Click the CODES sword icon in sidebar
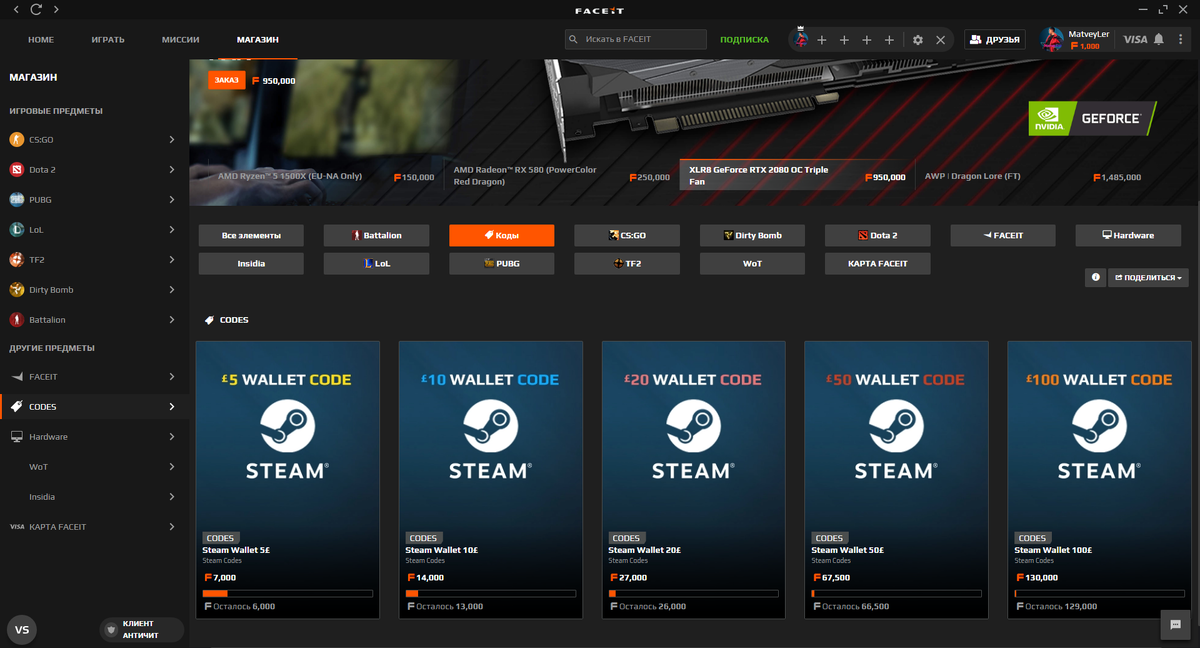Image resolution: width=1200 pixels, height=648 pixels. [15, 406]
